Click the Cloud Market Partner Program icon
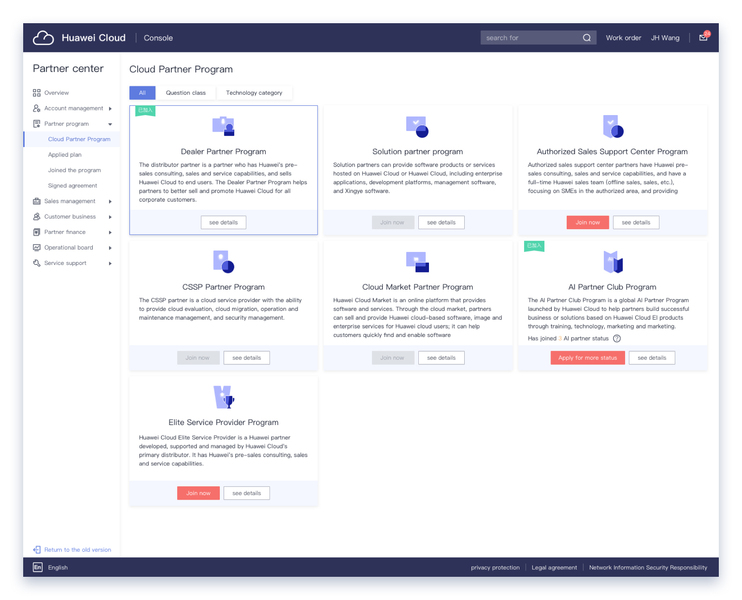This screenshot has width=742, height=600. (x=417, y=262)
